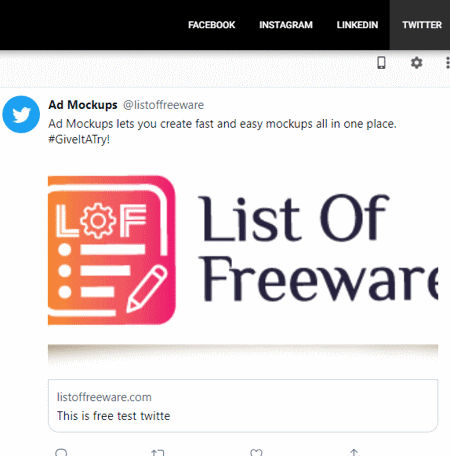
Task: Click the Twitter bird profile avatar
Action: coord(21,114)
